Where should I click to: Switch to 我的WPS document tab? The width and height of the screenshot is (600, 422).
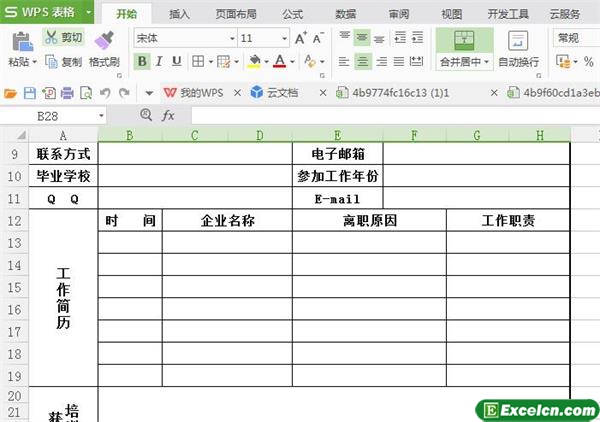pyautogui.click(x=193, y=93)
